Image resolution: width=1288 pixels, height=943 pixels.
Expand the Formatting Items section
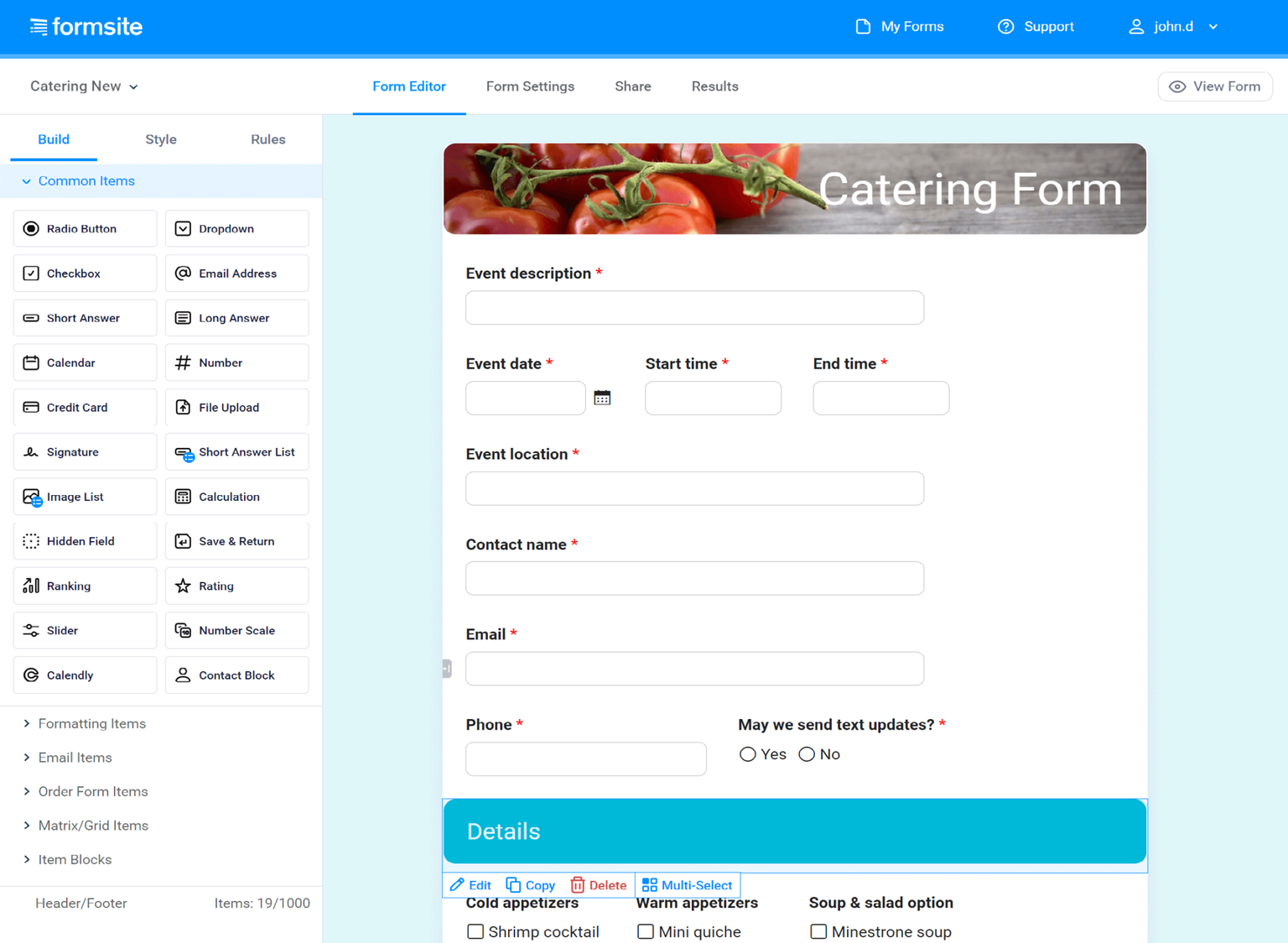(91, 723)
